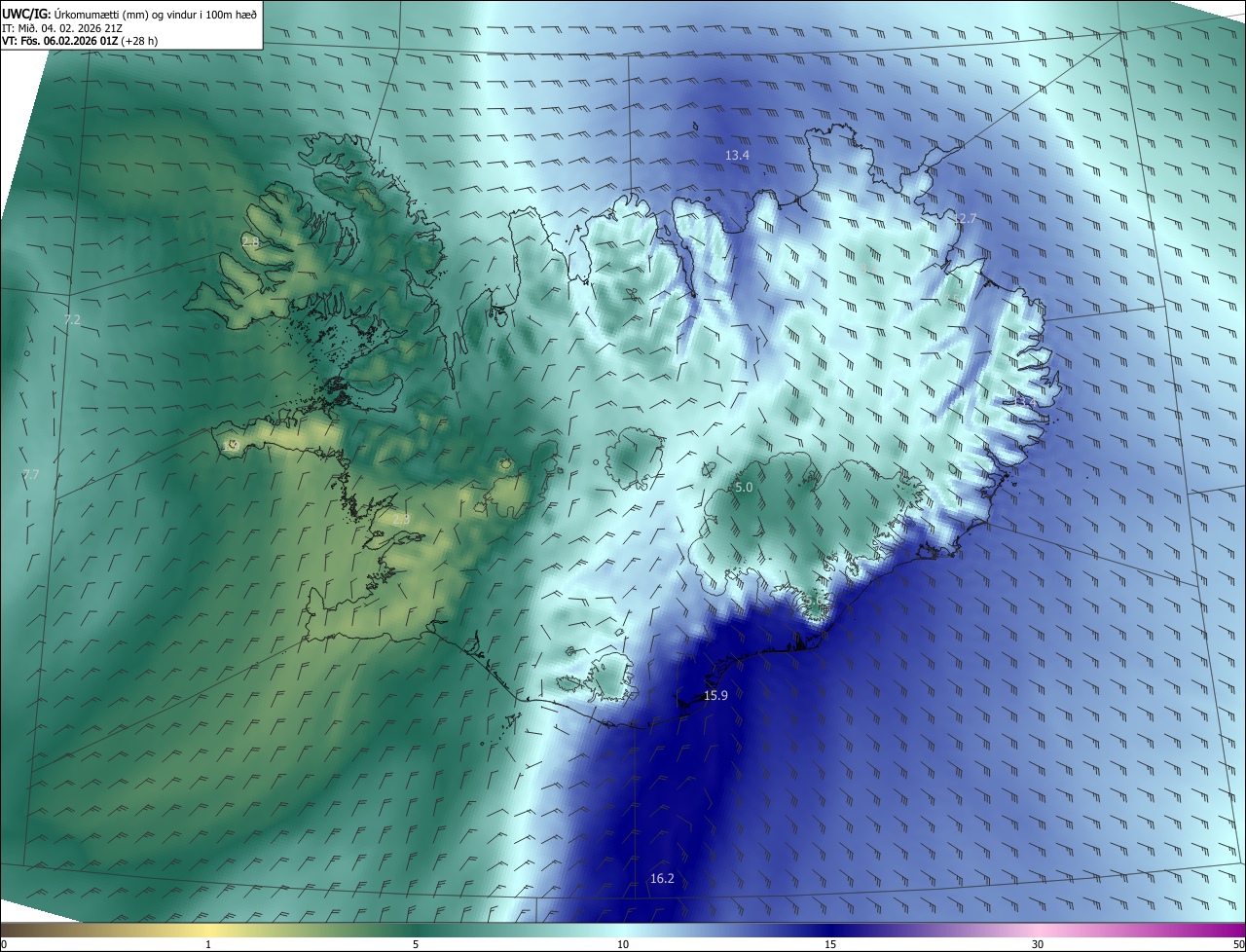Click the color scale label '1'
The width and height of the screenshot is (1246, 952).
coord(208,944)
